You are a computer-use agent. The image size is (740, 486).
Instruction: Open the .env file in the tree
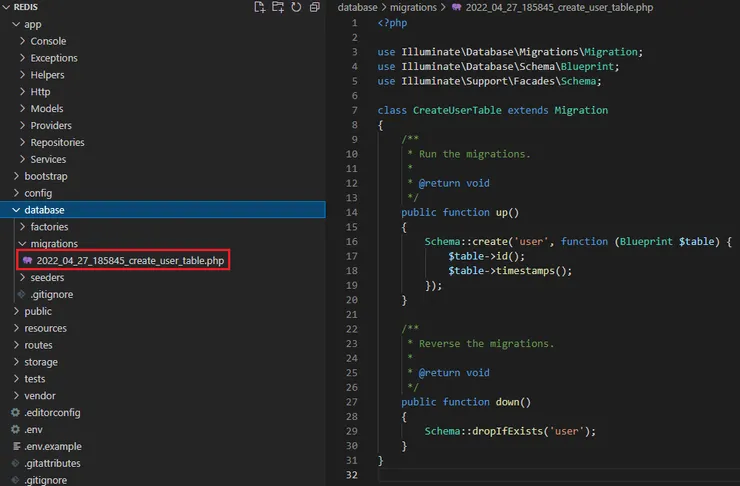33,429
